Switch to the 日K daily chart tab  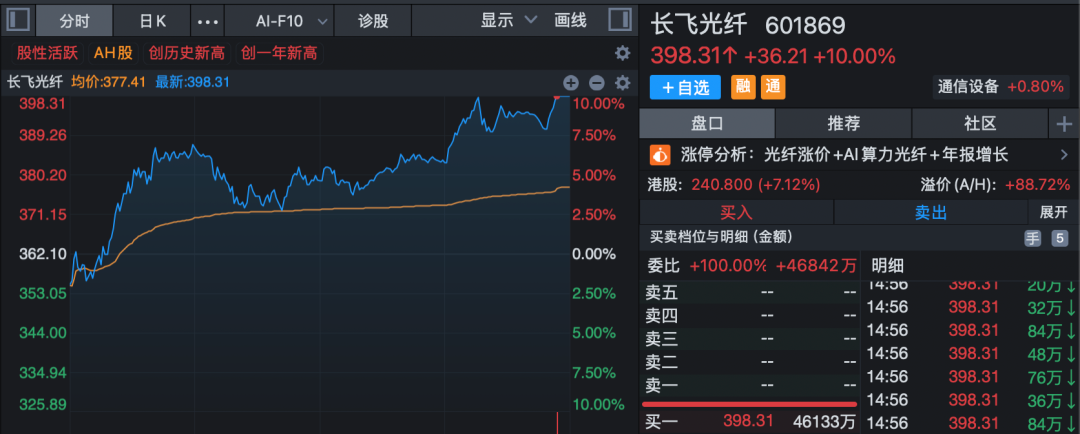(153, 20)
